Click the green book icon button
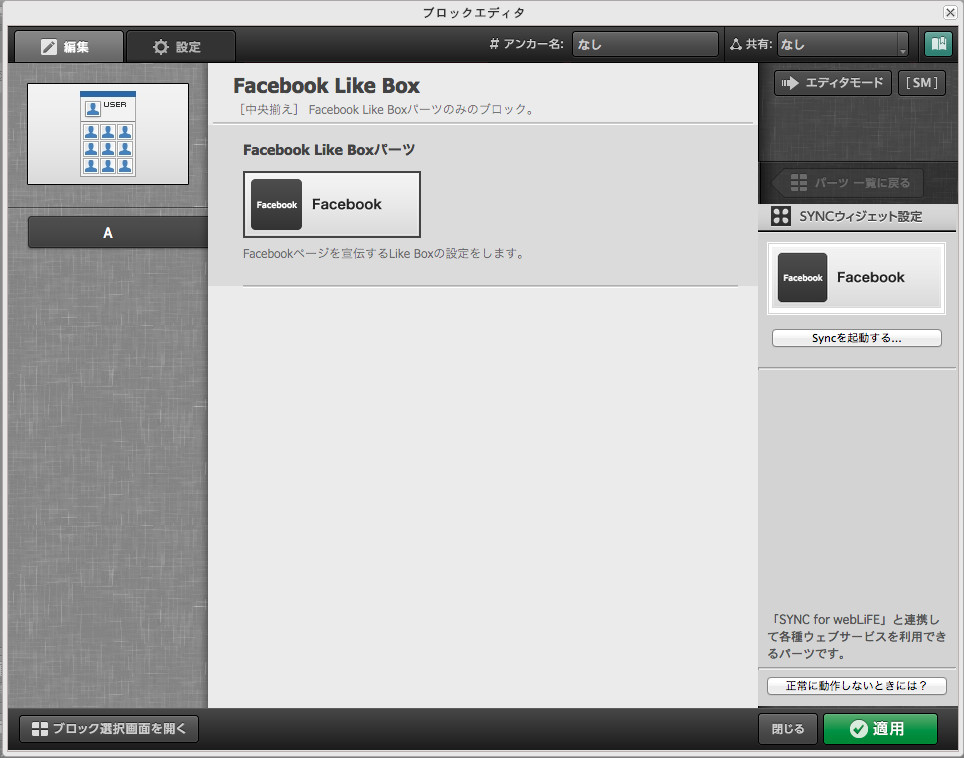Screen dimensions: 964x758 (938, 44)
